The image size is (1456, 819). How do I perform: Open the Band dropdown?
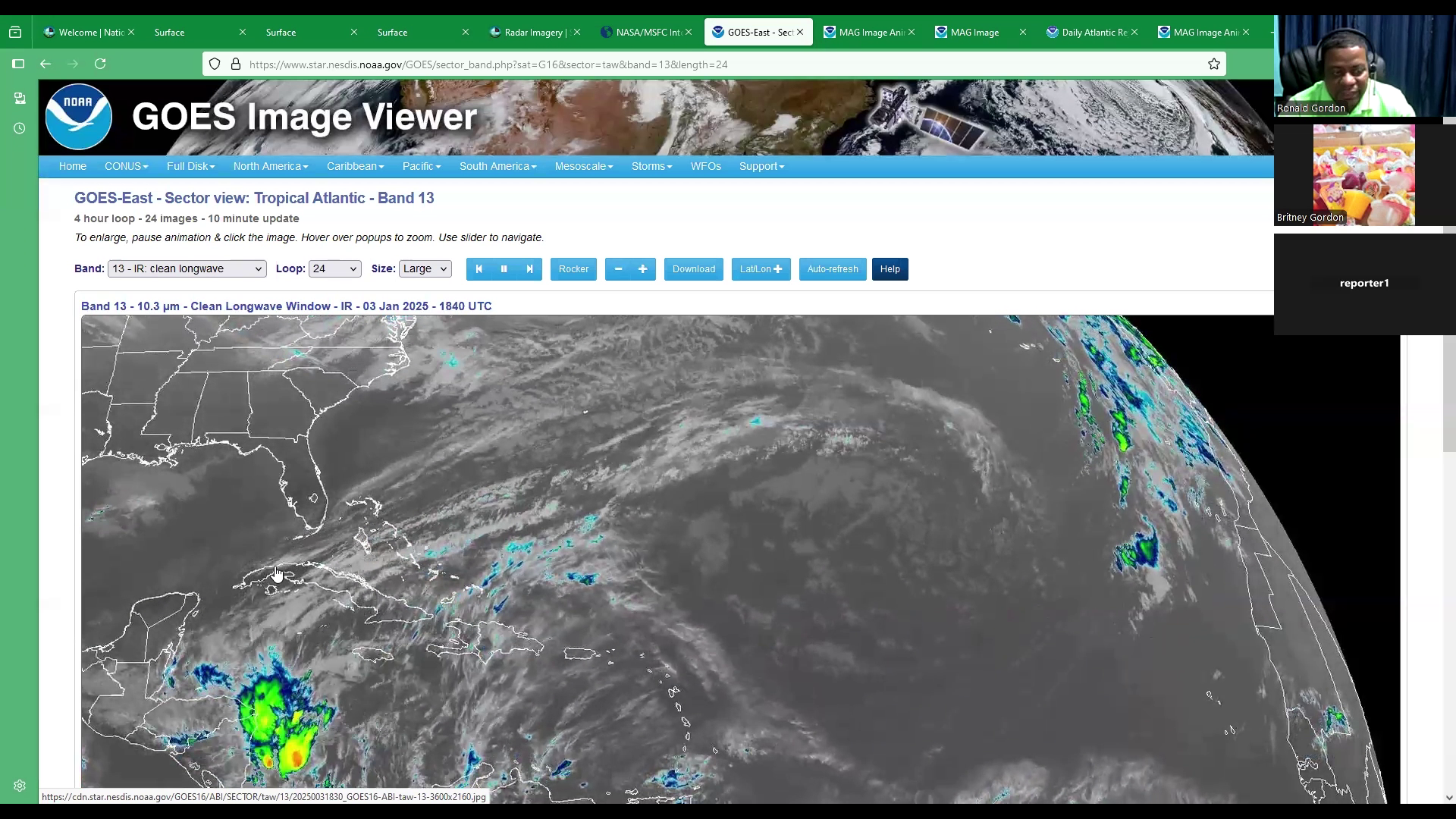click(x=187, y=268)
